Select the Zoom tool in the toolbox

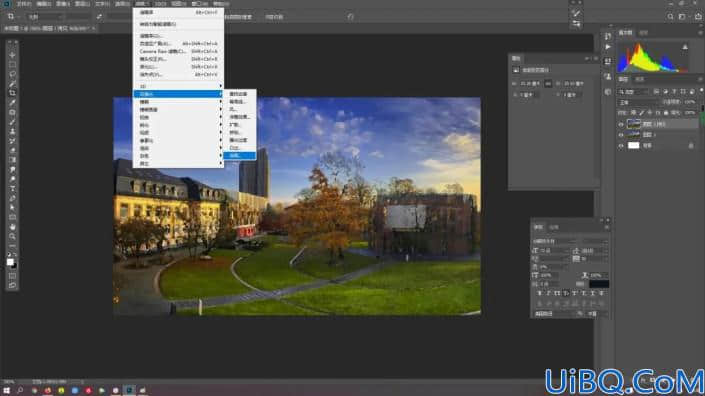pyautogui.click(x=12, y=236)
